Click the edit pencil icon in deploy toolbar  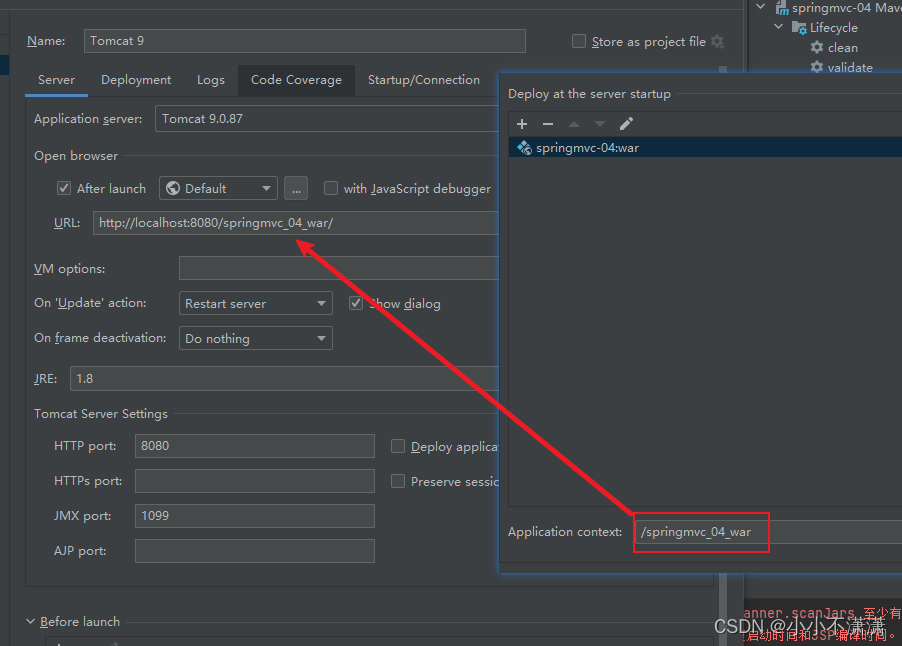tap(626, 124)
